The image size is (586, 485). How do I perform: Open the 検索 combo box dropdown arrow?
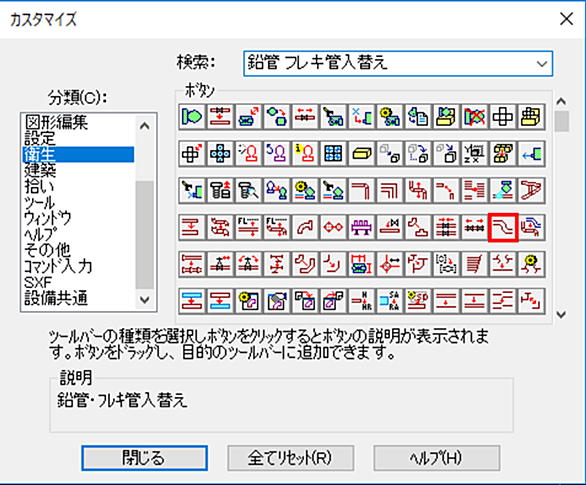542,64
